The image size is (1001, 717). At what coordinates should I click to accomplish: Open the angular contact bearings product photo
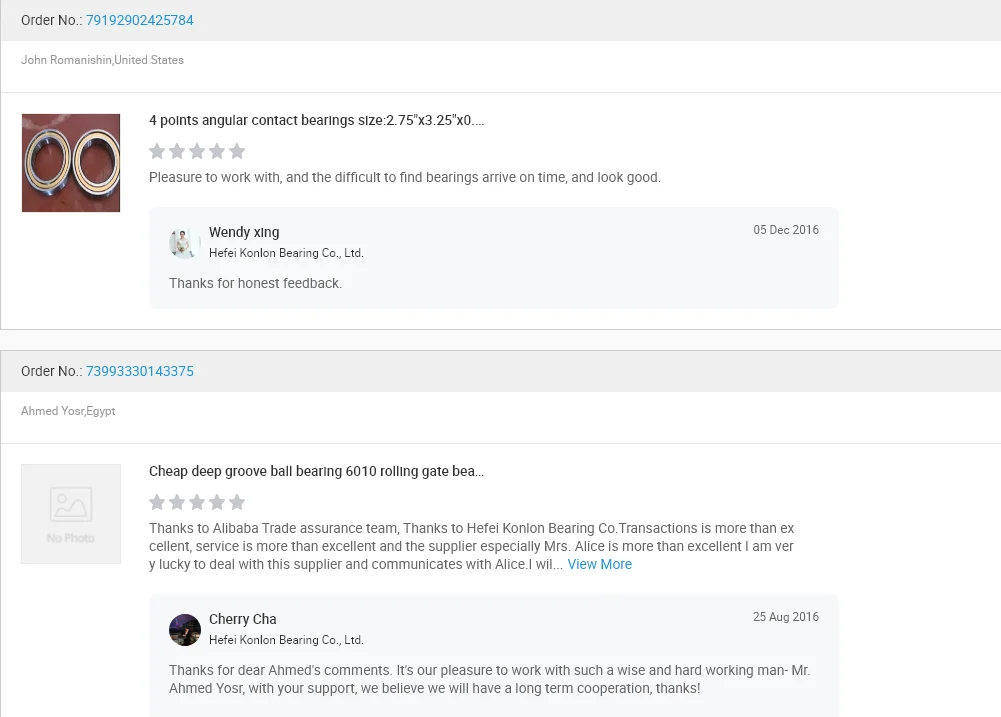(71, 163)
